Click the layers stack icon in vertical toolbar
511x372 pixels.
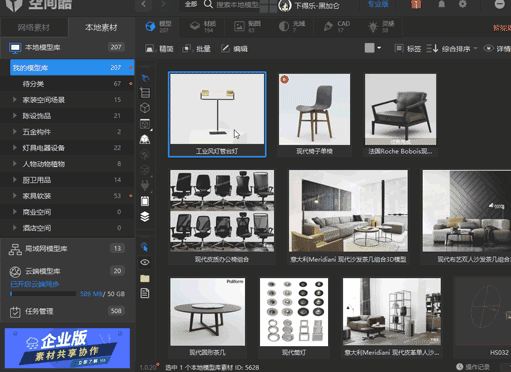[145, 217]
